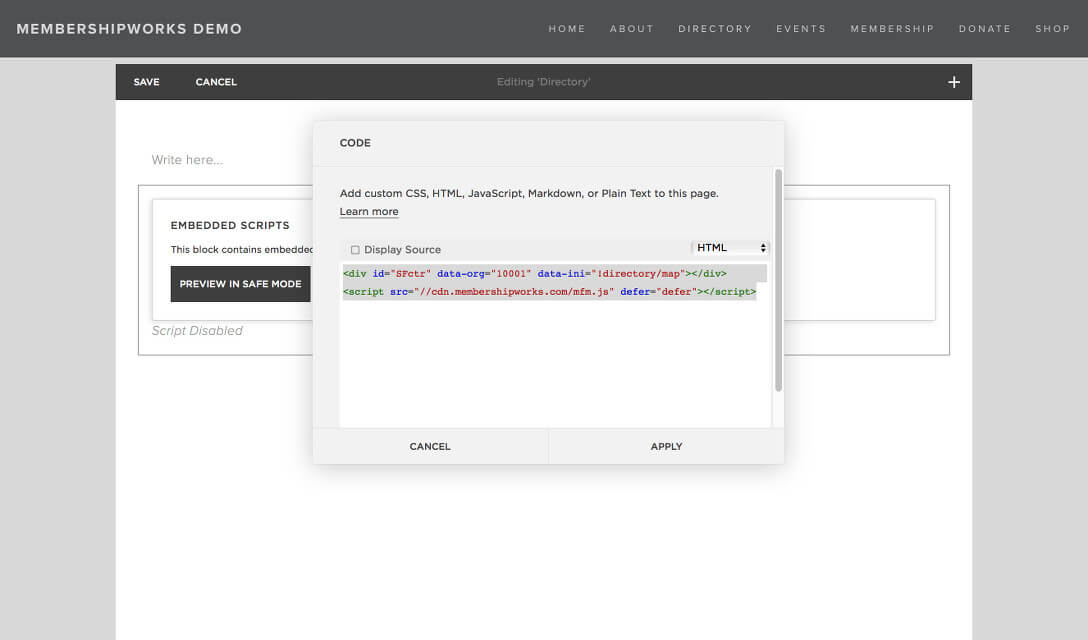
Task: Apply the custom code changes
Action: coord(666,446)
